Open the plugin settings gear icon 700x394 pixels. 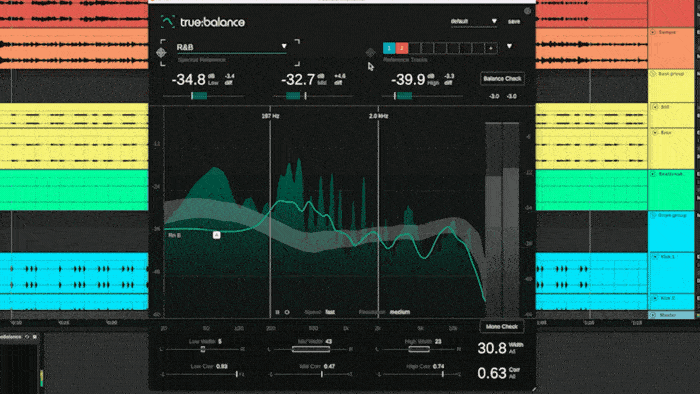[x=527, y=11]
